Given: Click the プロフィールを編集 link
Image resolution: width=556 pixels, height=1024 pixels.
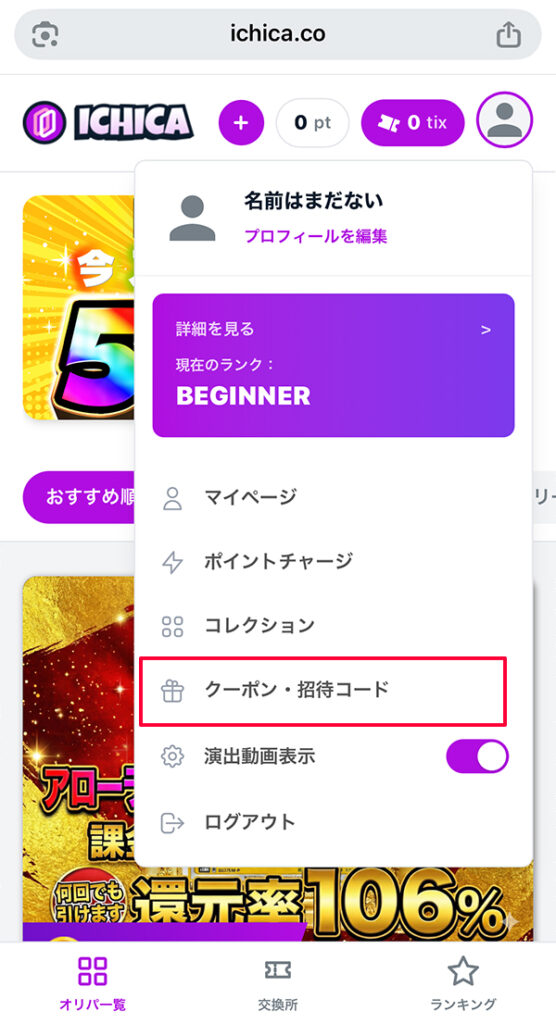Looking at the screenshot, I should [316, 236].
